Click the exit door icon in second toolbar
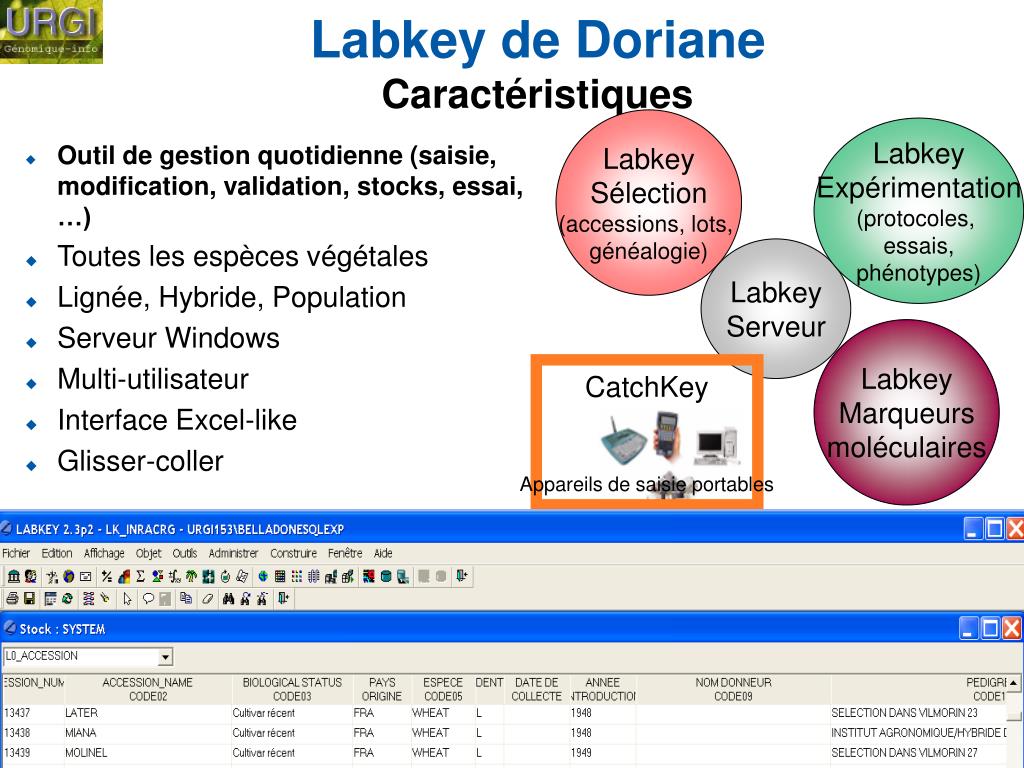The image size is (1024, 768). [283, 598]
